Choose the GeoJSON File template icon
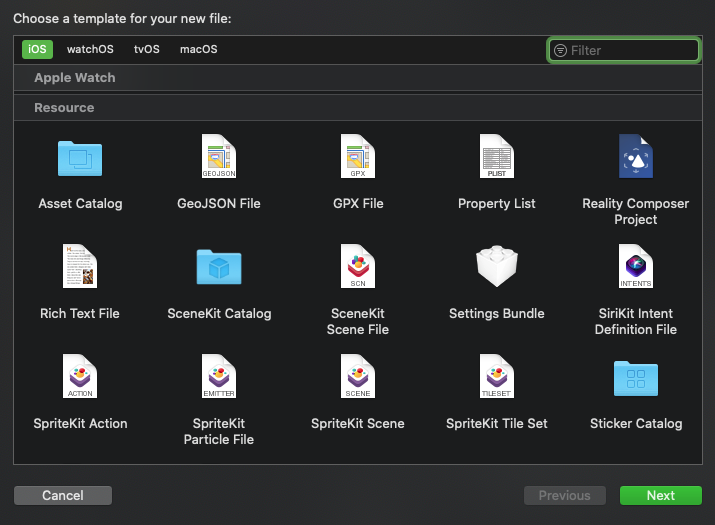715x525 pixels. [219, 156]
